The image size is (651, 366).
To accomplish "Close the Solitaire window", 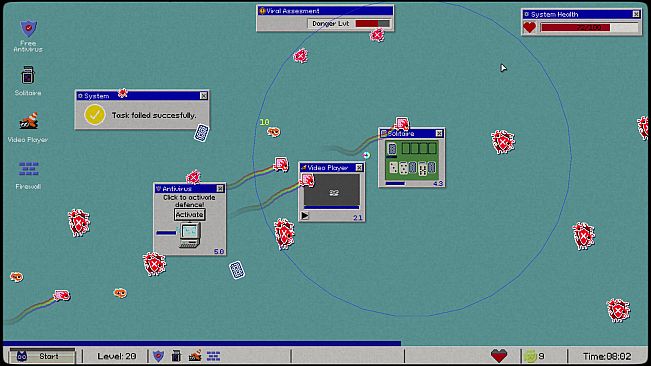I will 439,134.
